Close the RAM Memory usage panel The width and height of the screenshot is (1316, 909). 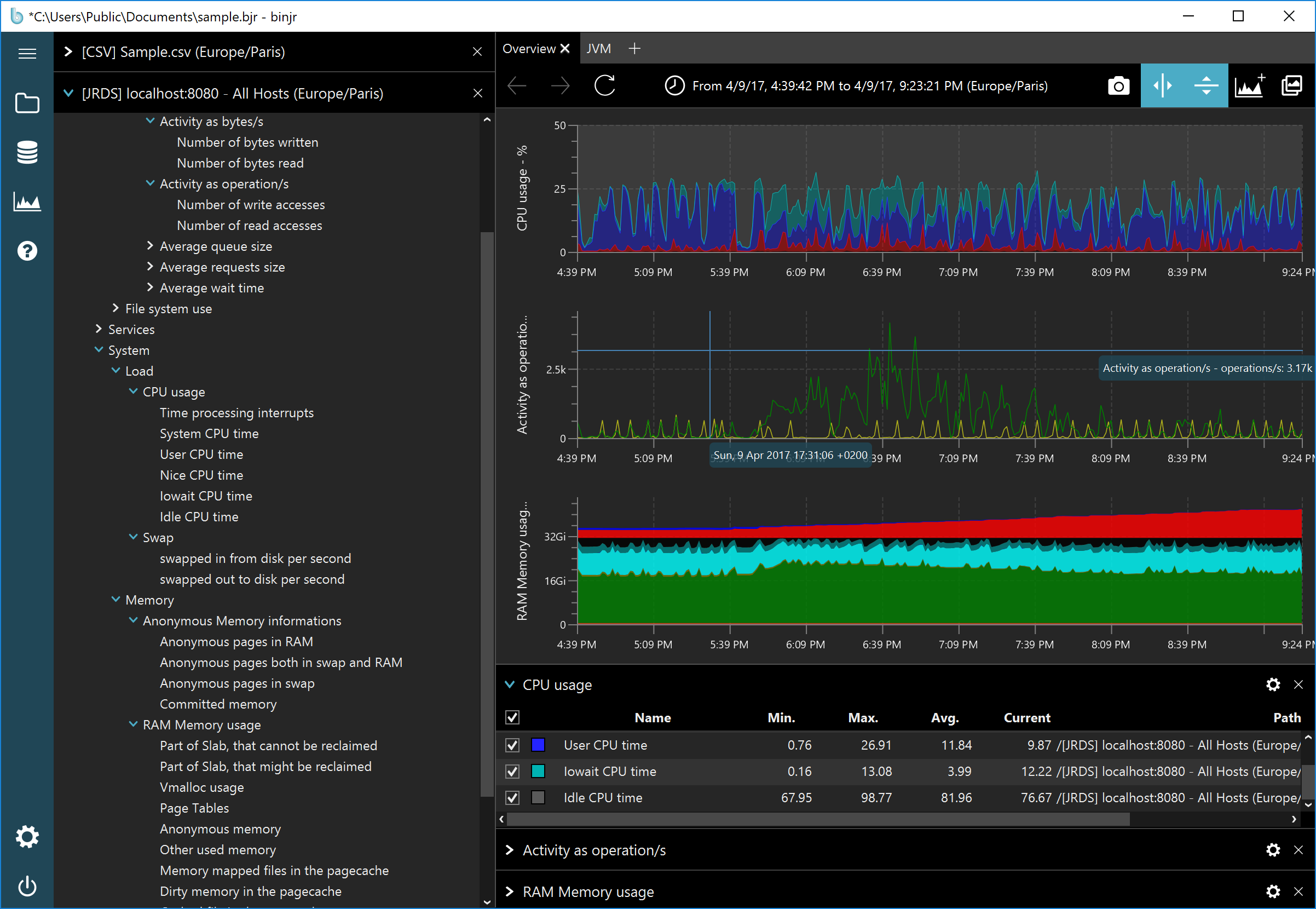point(1298,891)
